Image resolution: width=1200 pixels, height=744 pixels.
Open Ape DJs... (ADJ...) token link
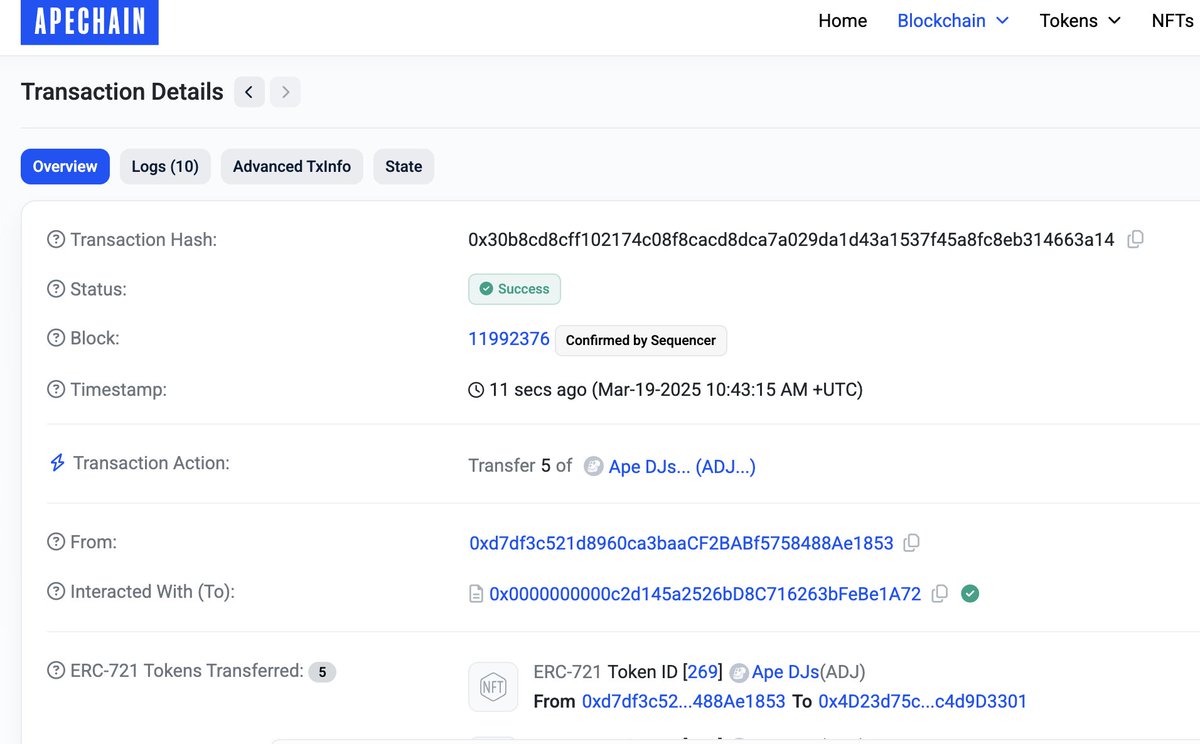[x=682, y=467]
